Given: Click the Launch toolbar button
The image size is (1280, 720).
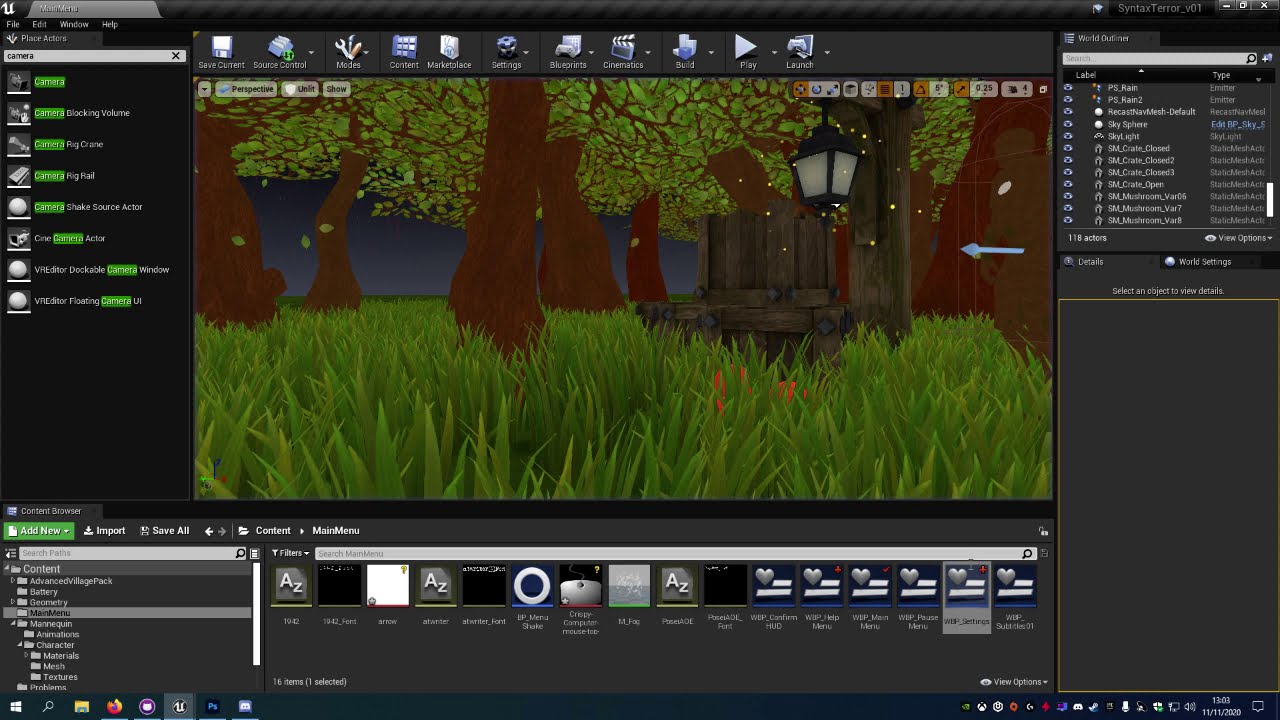Looking at the screenshot, I should [799, 53].
